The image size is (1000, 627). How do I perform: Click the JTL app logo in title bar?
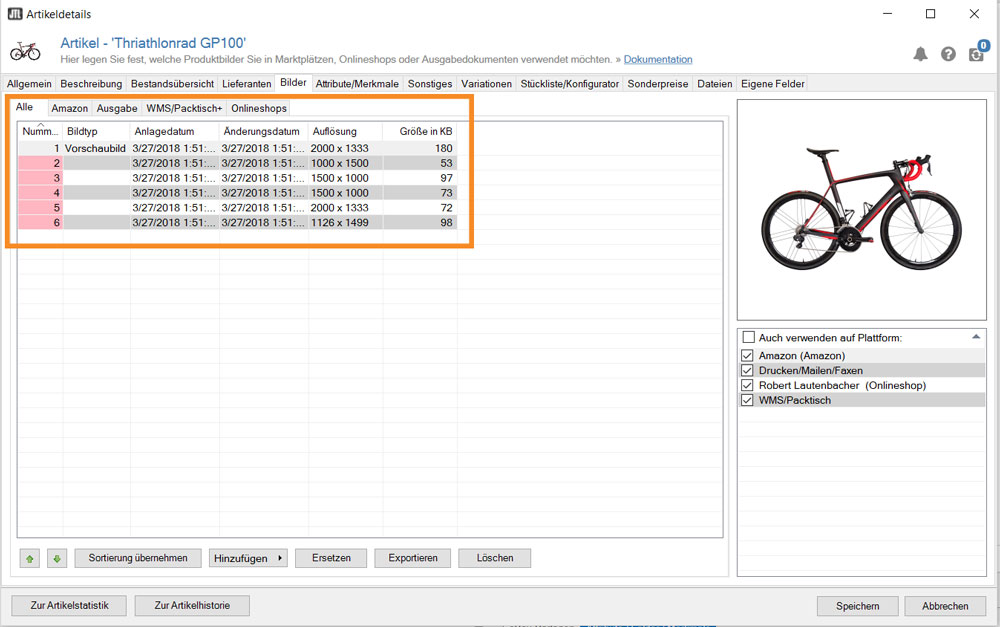pos(15,13)
